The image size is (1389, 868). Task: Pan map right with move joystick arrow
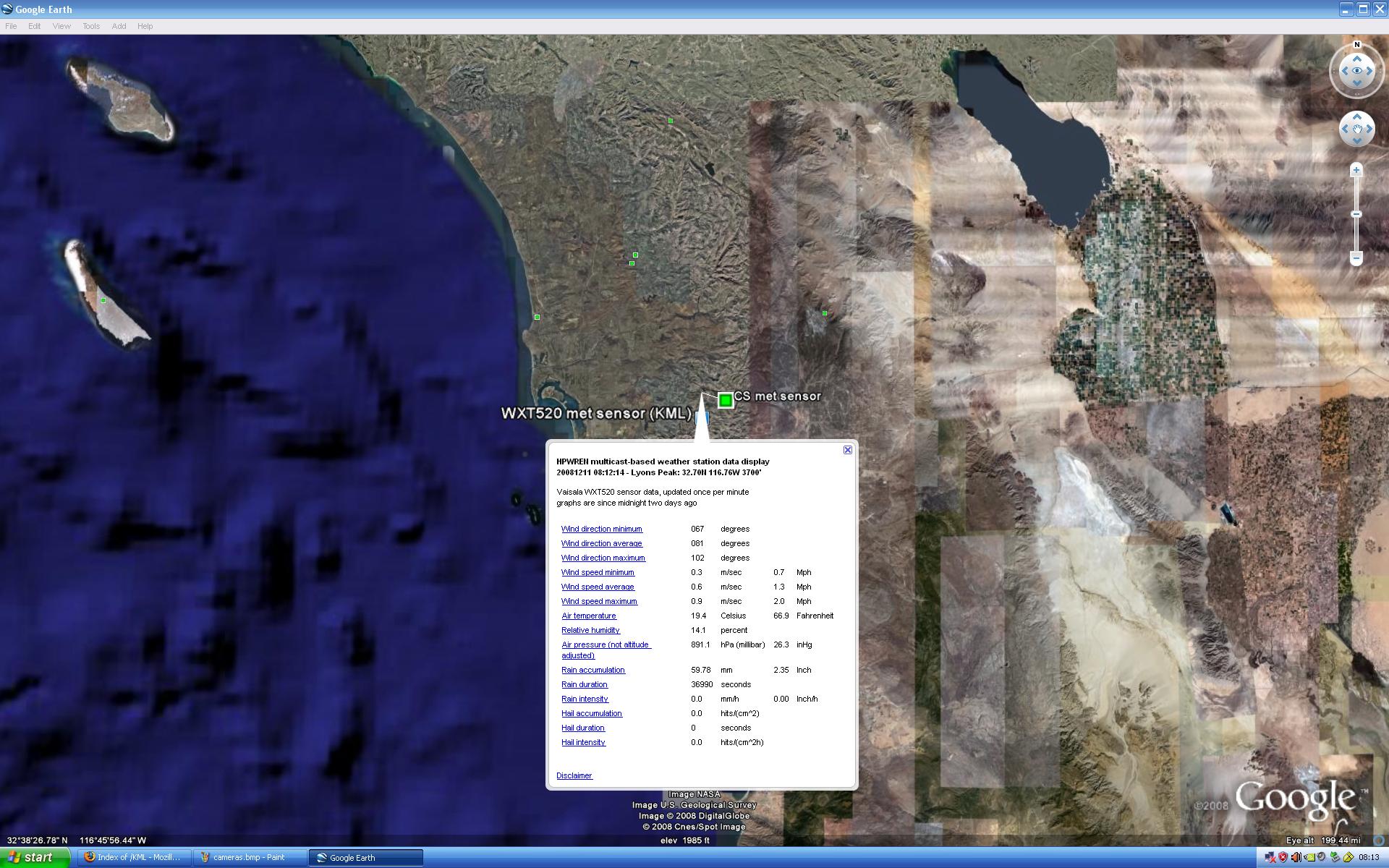coord(1369,129)
